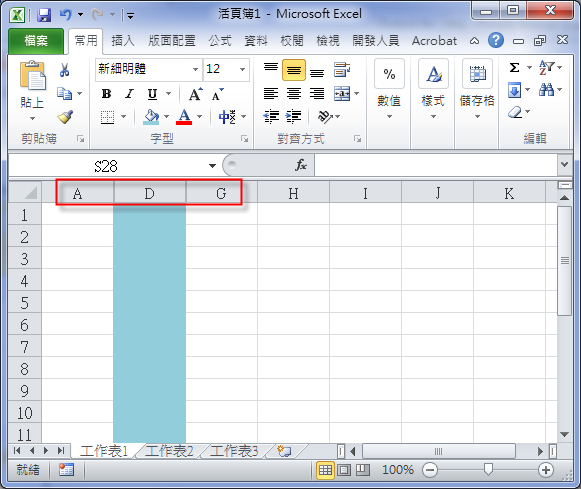The width and height of the screenshot is (581, 489).
Task: Click the Paste clipboard icon
Action: coord(33,76)
